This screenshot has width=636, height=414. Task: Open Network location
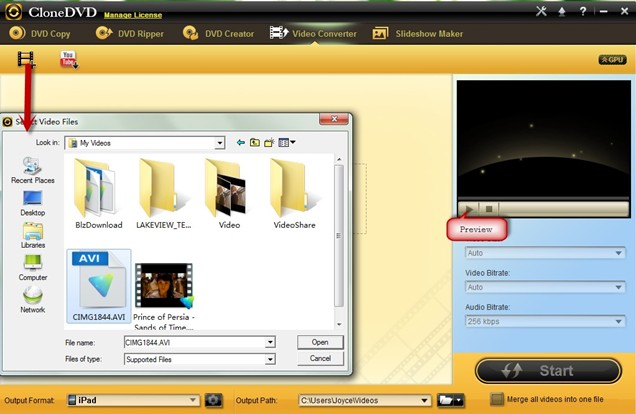point(32,300)
